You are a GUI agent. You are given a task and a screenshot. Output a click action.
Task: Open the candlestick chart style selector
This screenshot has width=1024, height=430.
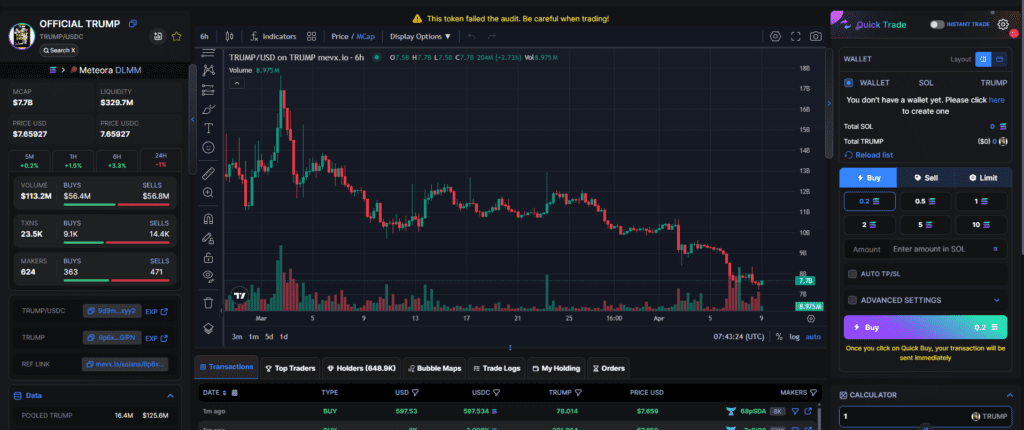coord(229,37)
